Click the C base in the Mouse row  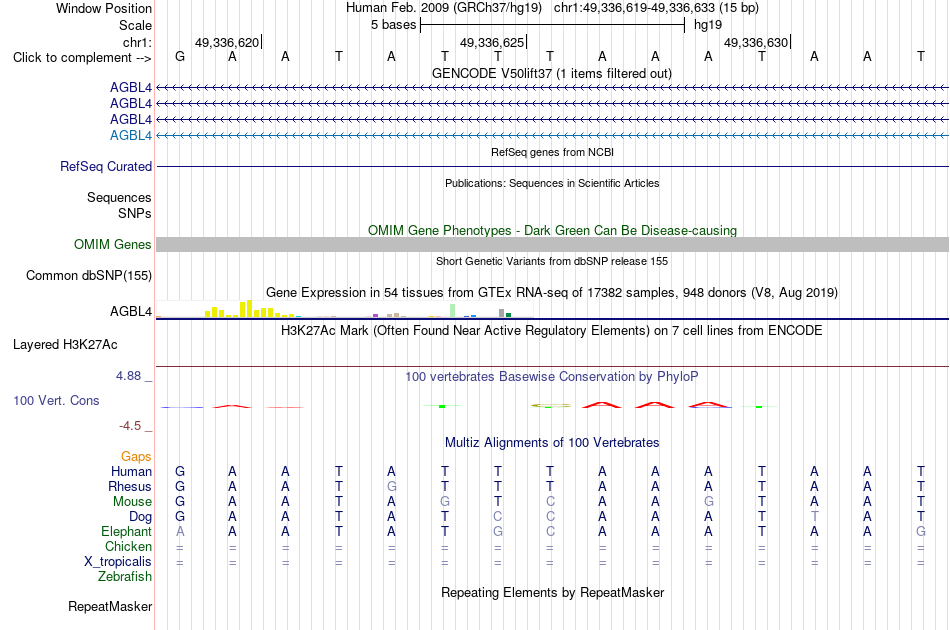point(550,502)
